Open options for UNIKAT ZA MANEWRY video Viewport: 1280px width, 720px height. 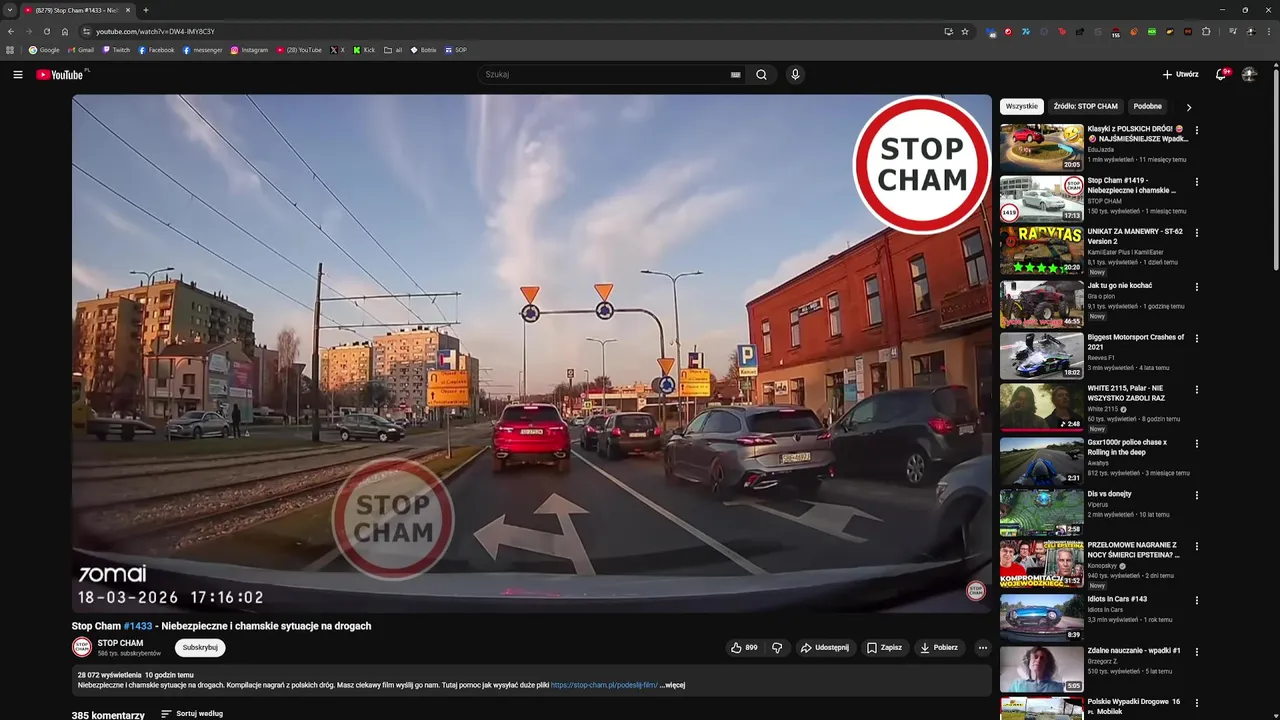point(1196,233)
